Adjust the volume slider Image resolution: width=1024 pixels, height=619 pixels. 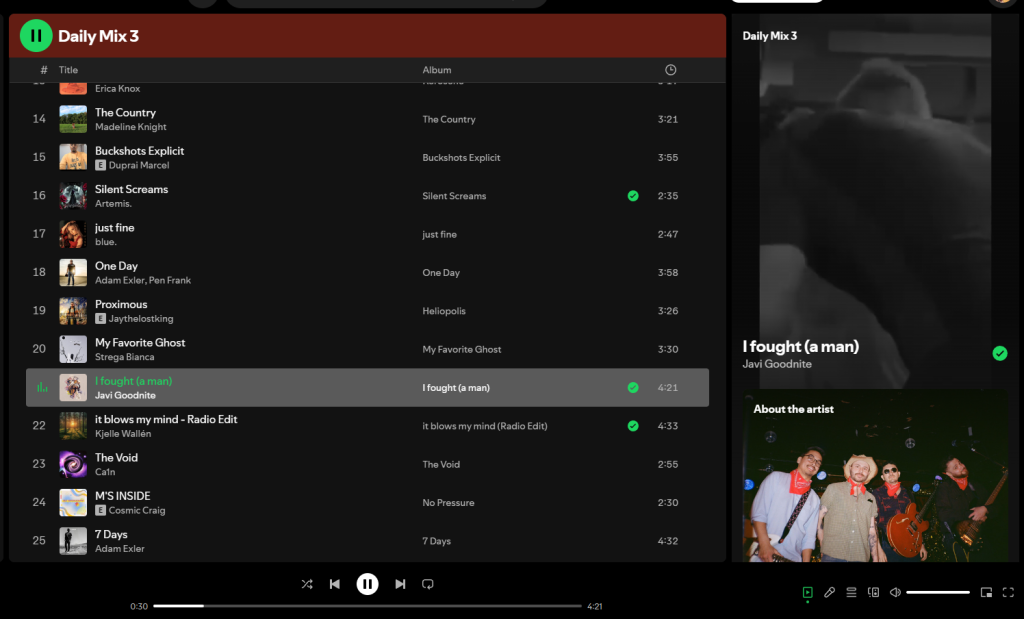938,592
